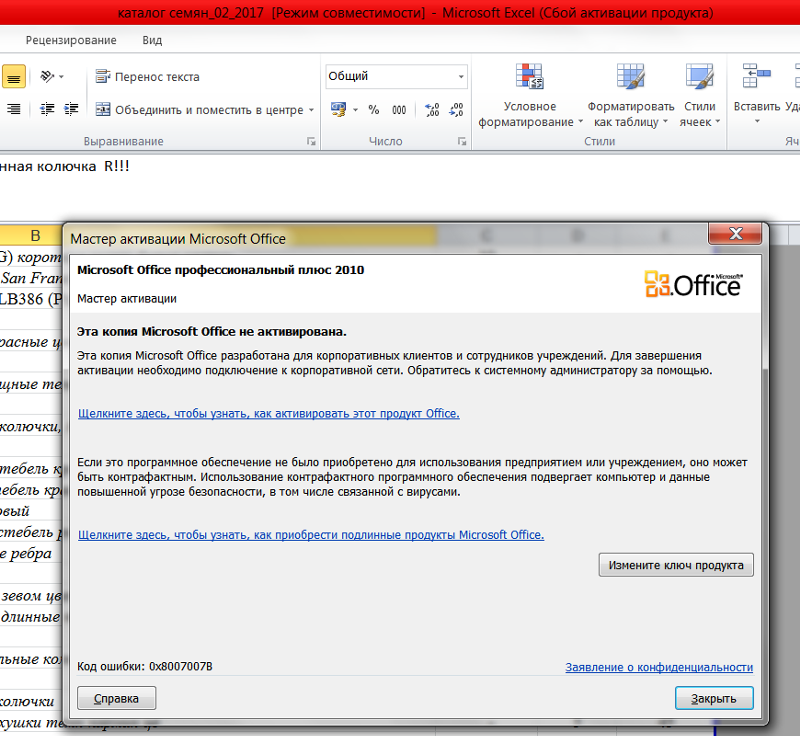
Task: Click Объединить и поместить в центре
Action: tap(199, 110)
